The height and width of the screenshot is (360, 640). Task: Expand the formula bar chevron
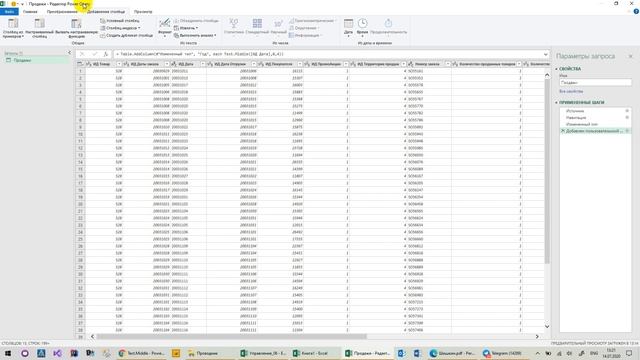coord(546,54)
